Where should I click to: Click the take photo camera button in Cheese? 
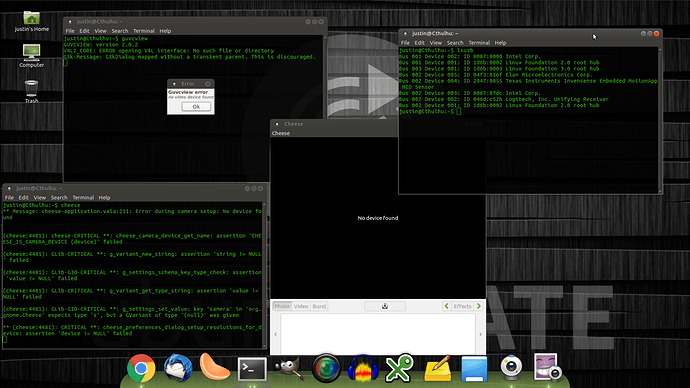[385, 306]
